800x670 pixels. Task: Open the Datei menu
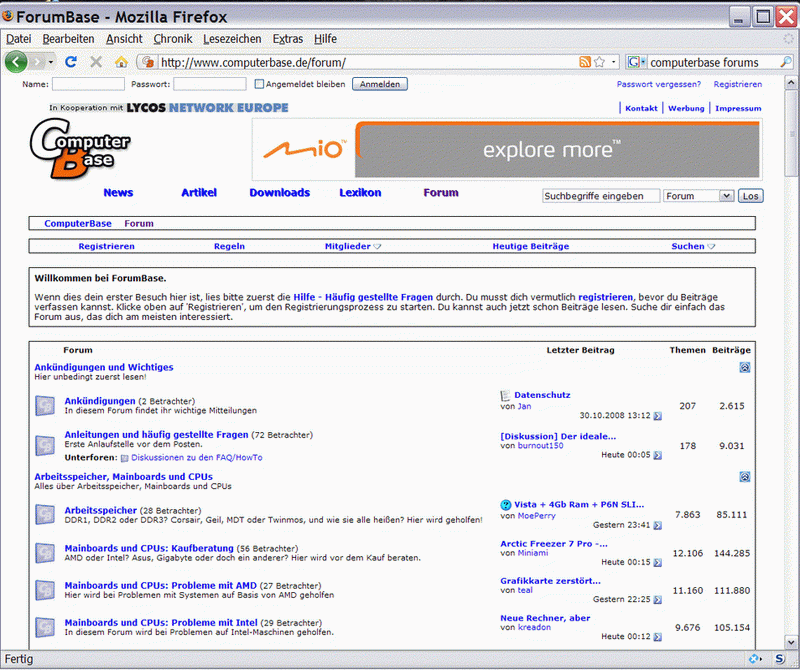pos(18,39)
